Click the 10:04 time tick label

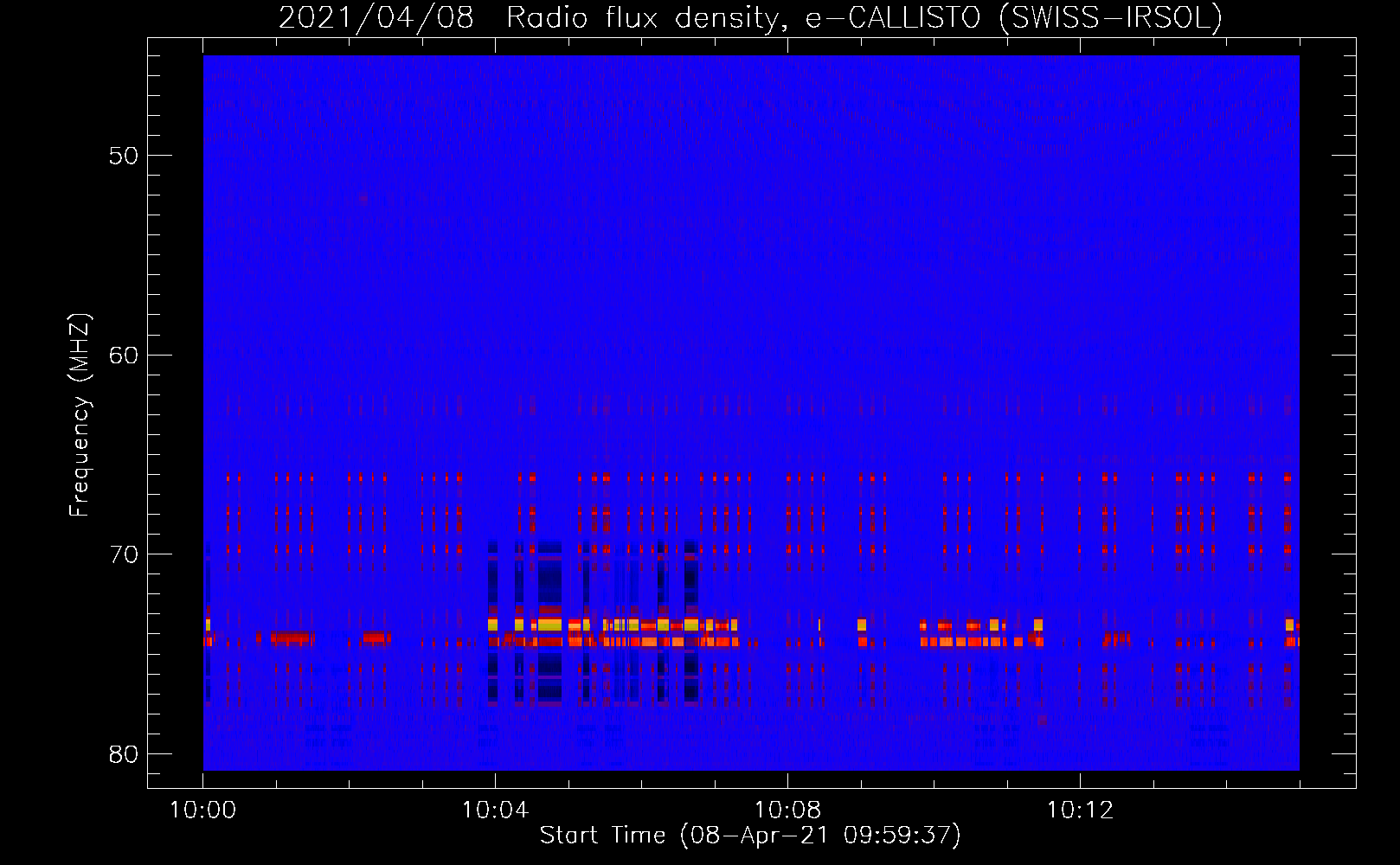click(x=495, y=811)
